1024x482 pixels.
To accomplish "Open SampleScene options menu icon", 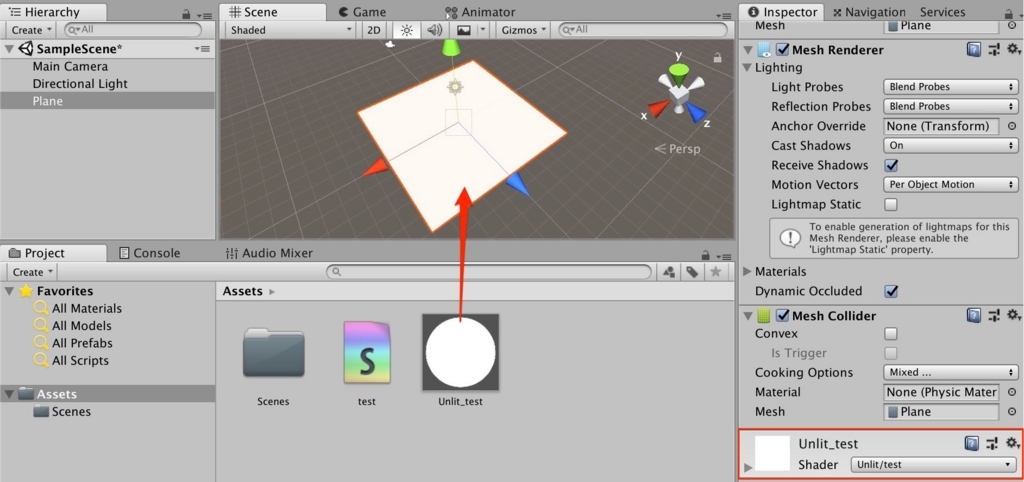I will click(x=202, y=49).
